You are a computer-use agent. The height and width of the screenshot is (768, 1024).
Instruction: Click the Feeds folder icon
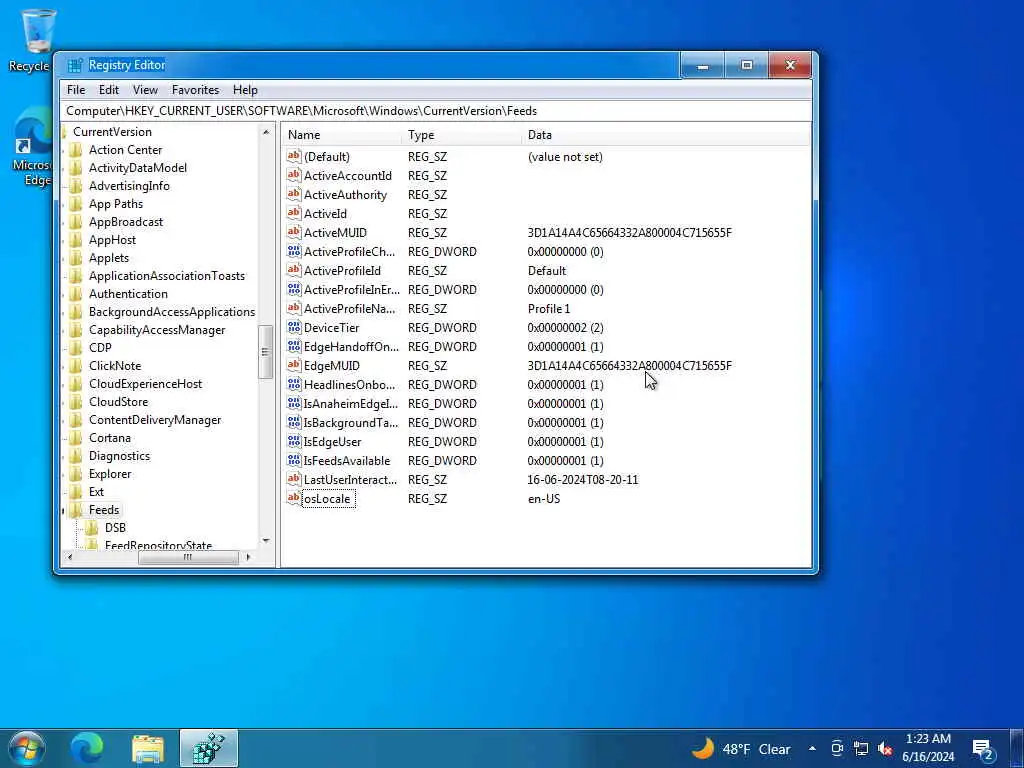point(76,510)
